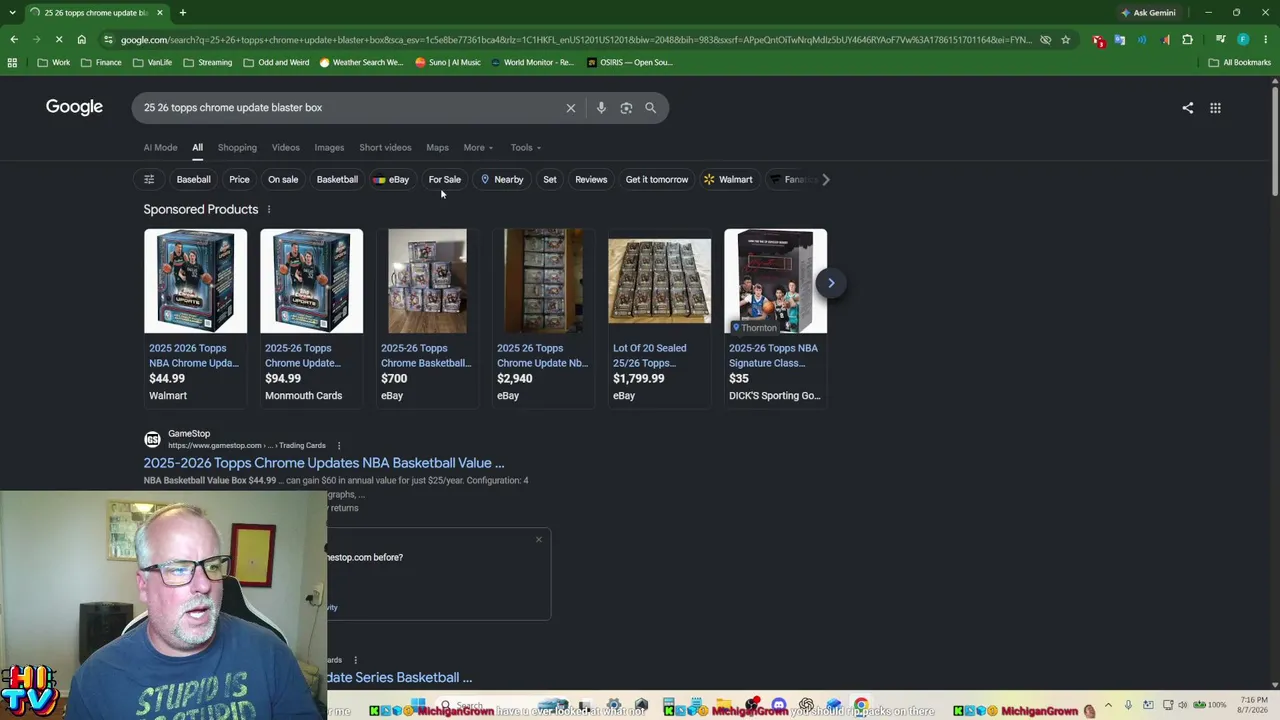Open the Streaming bookmarks folder
1280x720 pixels.
pyautogui.click(x=207, y=62)
